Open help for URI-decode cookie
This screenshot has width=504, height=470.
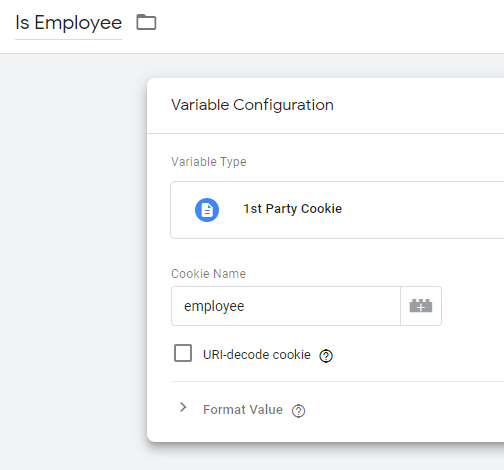(326, 356)
